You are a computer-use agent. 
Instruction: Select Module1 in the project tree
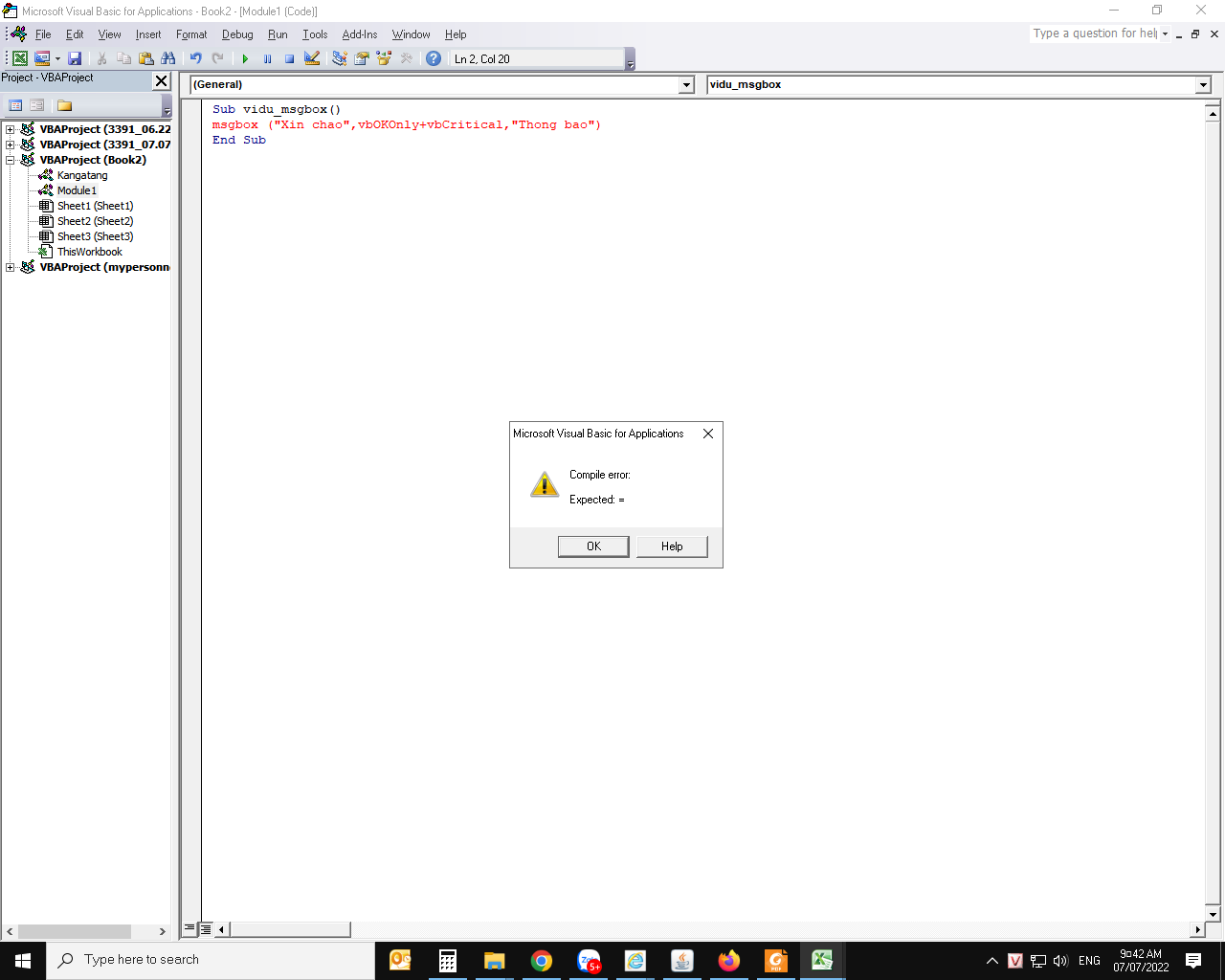click(77, 190)
